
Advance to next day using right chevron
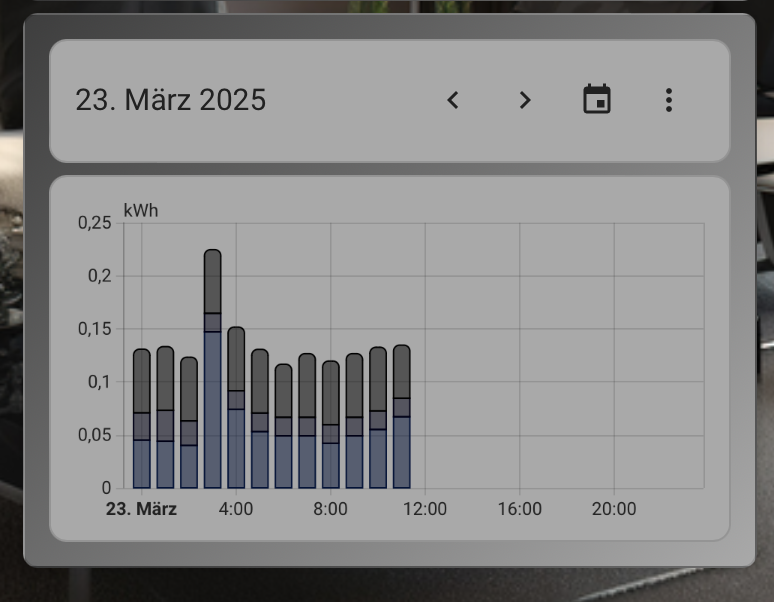pos(525,100)
